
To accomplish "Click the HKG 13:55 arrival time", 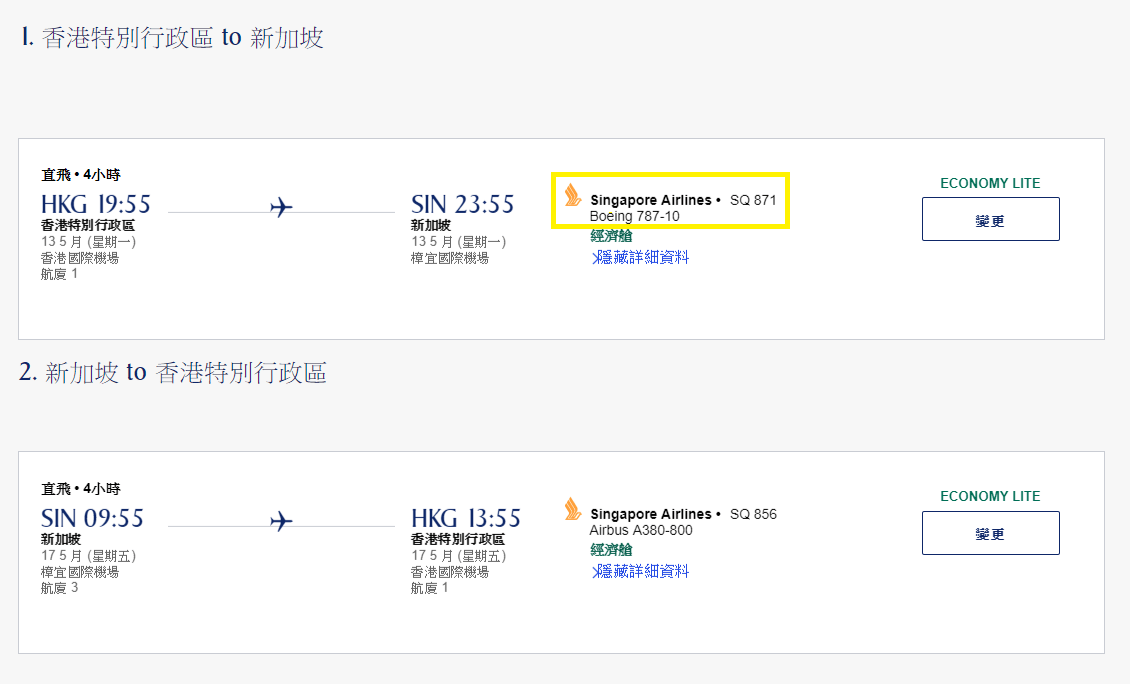I will pyautogui.click(x=466, y=518).
